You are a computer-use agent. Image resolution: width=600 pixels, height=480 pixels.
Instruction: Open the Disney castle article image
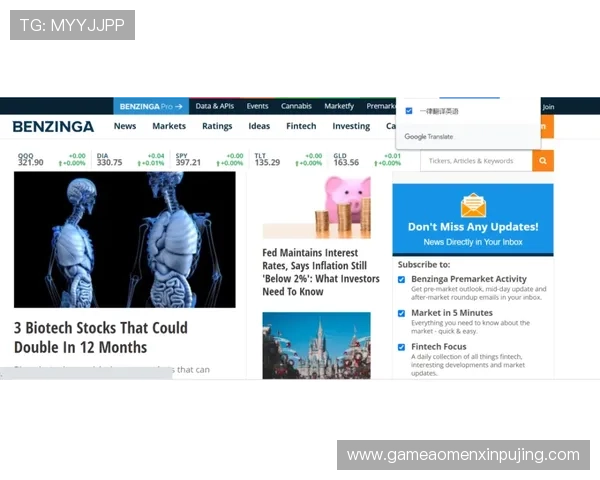click(316, 346)
